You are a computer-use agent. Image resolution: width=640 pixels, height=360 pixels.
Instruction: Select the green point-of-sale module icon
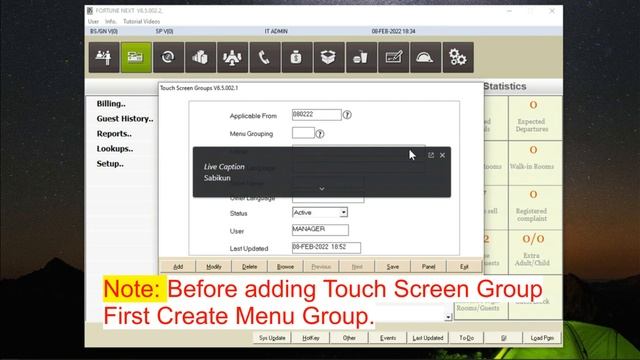[x=136, y=58]
